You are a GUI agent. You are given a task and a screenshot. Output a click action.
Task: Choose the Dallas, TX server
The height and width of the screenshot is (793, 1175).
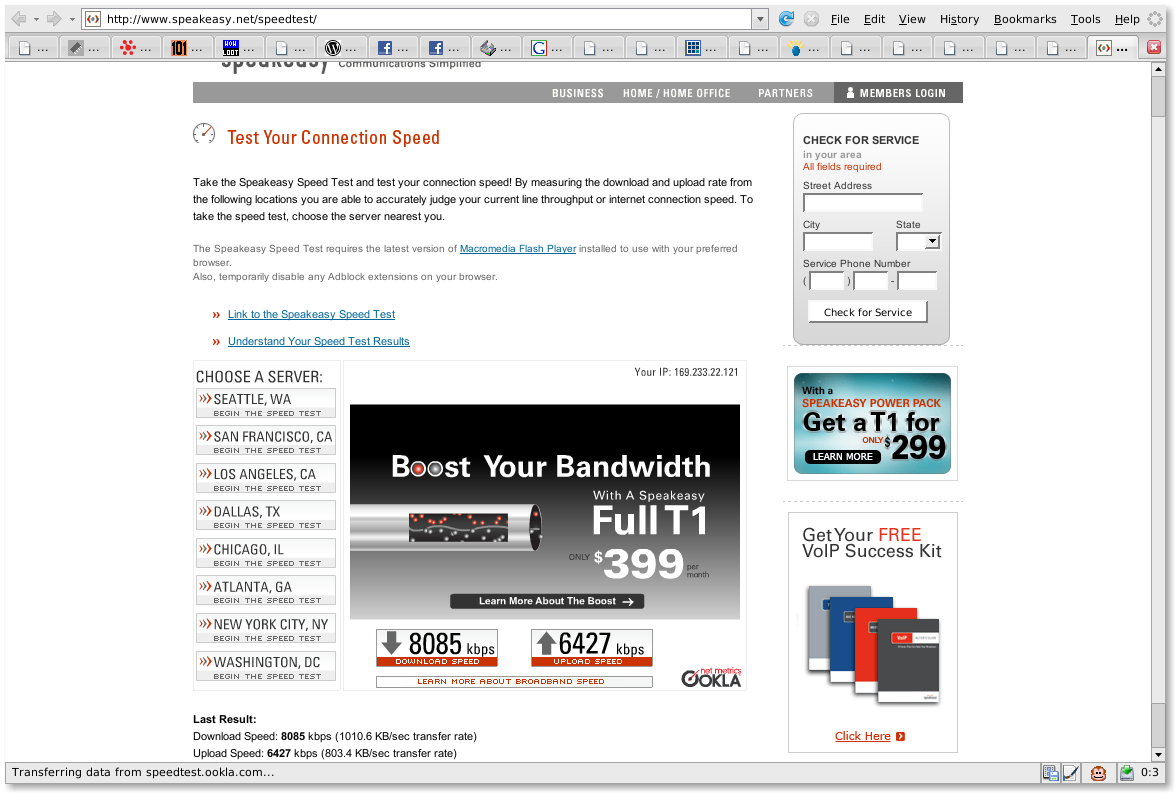click(266, 516)
